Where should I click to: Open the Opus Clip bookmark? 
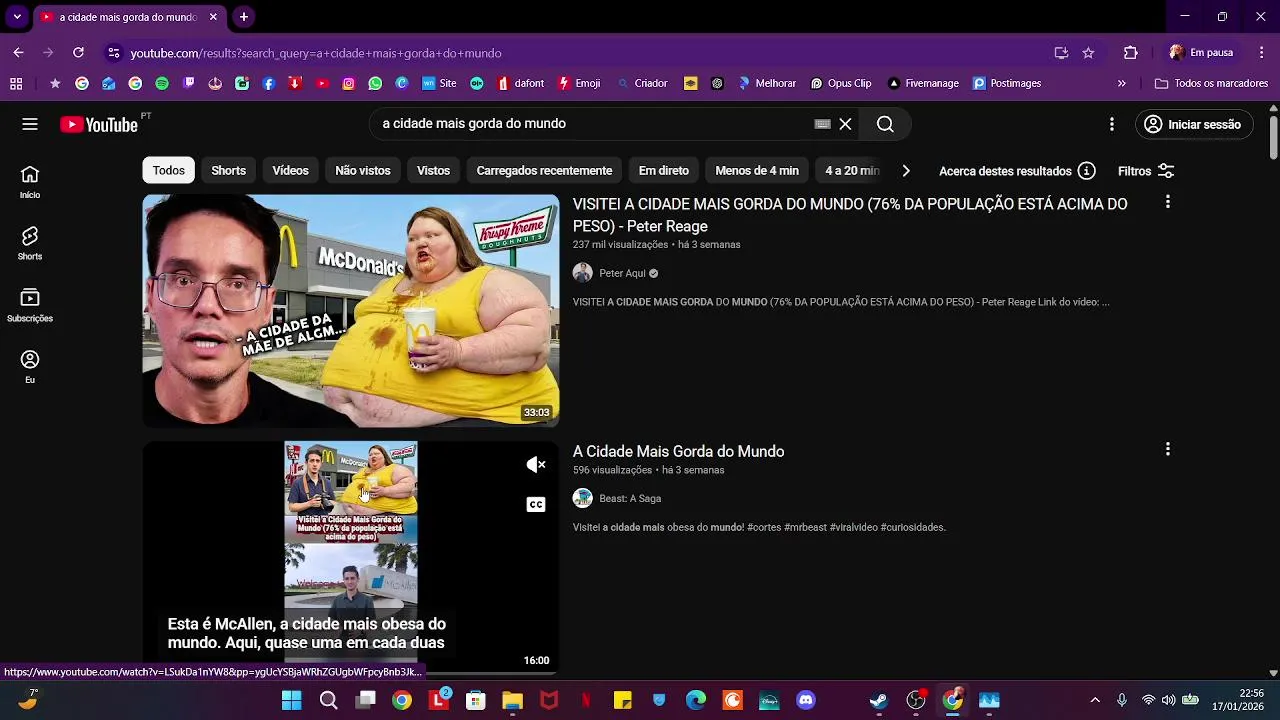pyautogui.click(x=840, y=83)
